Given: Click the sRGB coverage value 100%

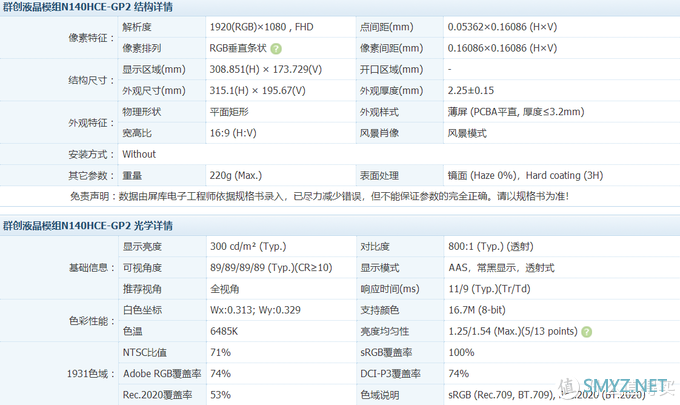Looking at the screenshot, I should point(461,353).
